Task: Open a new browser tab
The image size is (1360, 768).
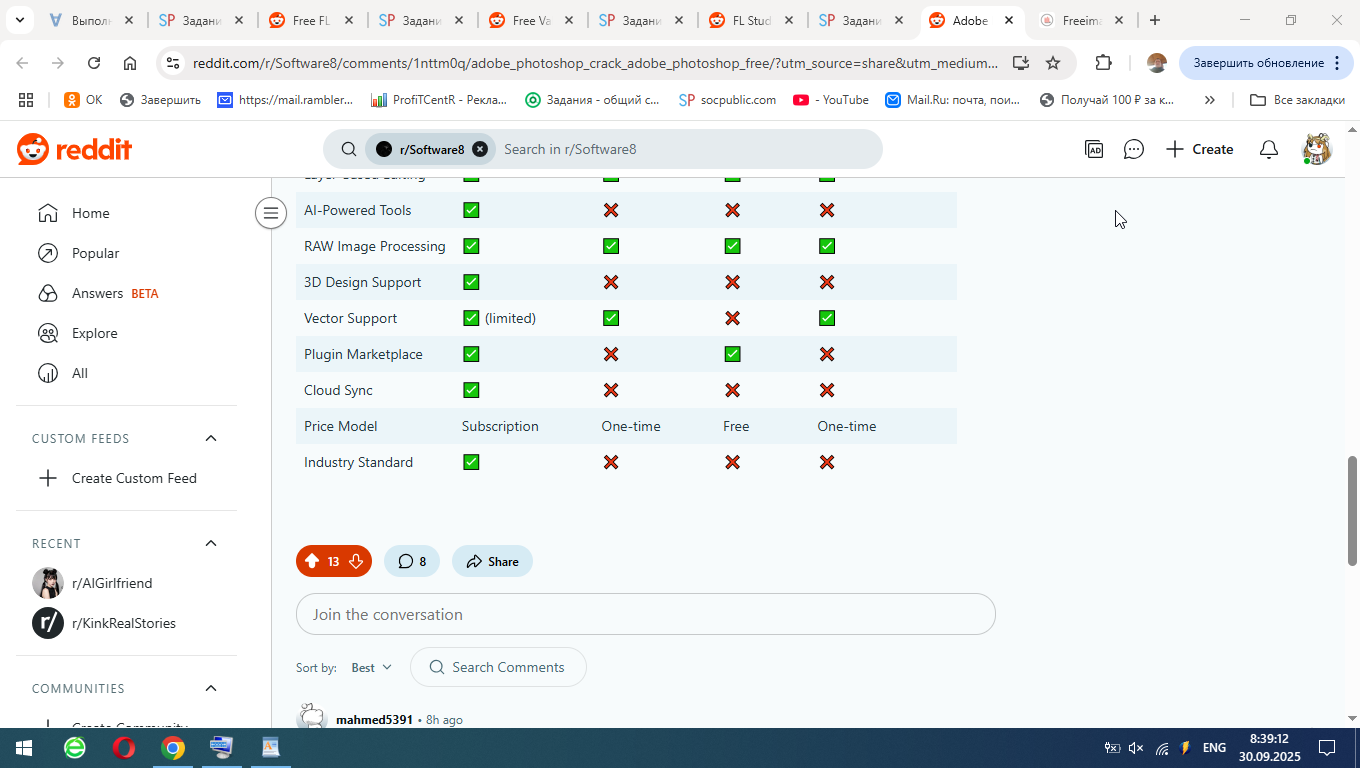Action: pyautogui.click(x=1155, y=20)
